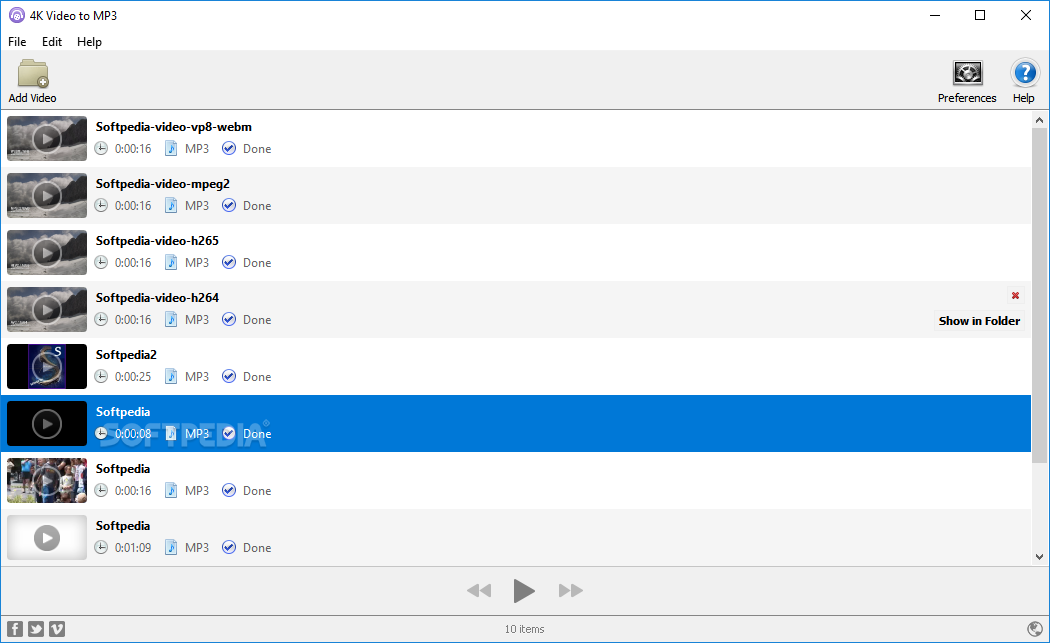This screenshot has width=1050, height=643.
Task: Play thumbnail of Softpedia-video-h265
Action: [47, 253]
